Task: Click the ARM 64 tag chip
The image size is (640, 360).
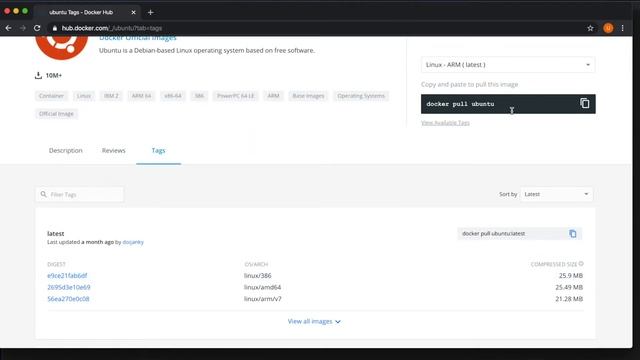Action: click(x=141, y=96)
